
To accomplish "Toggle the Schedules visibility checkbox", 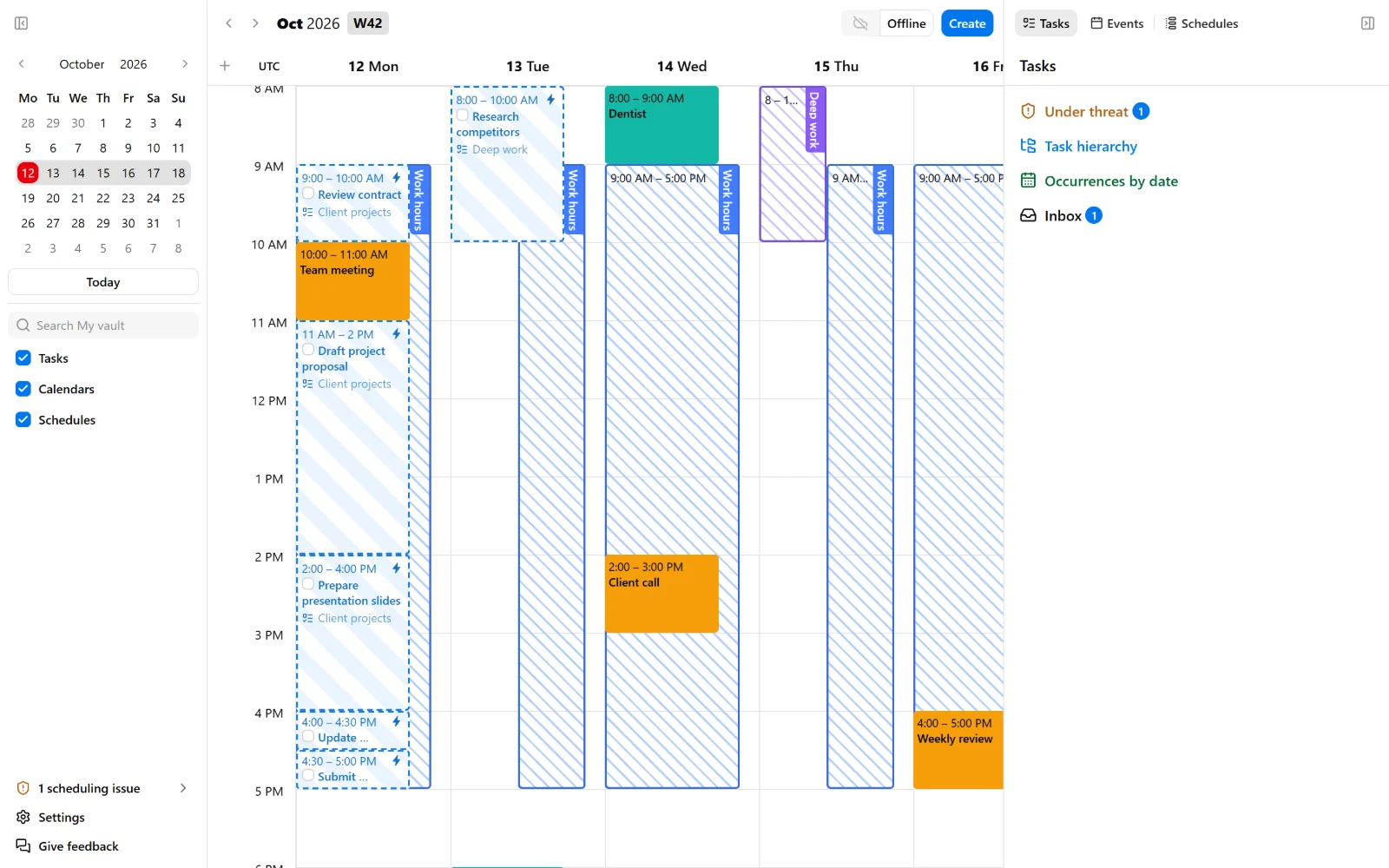I will pos(23,419).
